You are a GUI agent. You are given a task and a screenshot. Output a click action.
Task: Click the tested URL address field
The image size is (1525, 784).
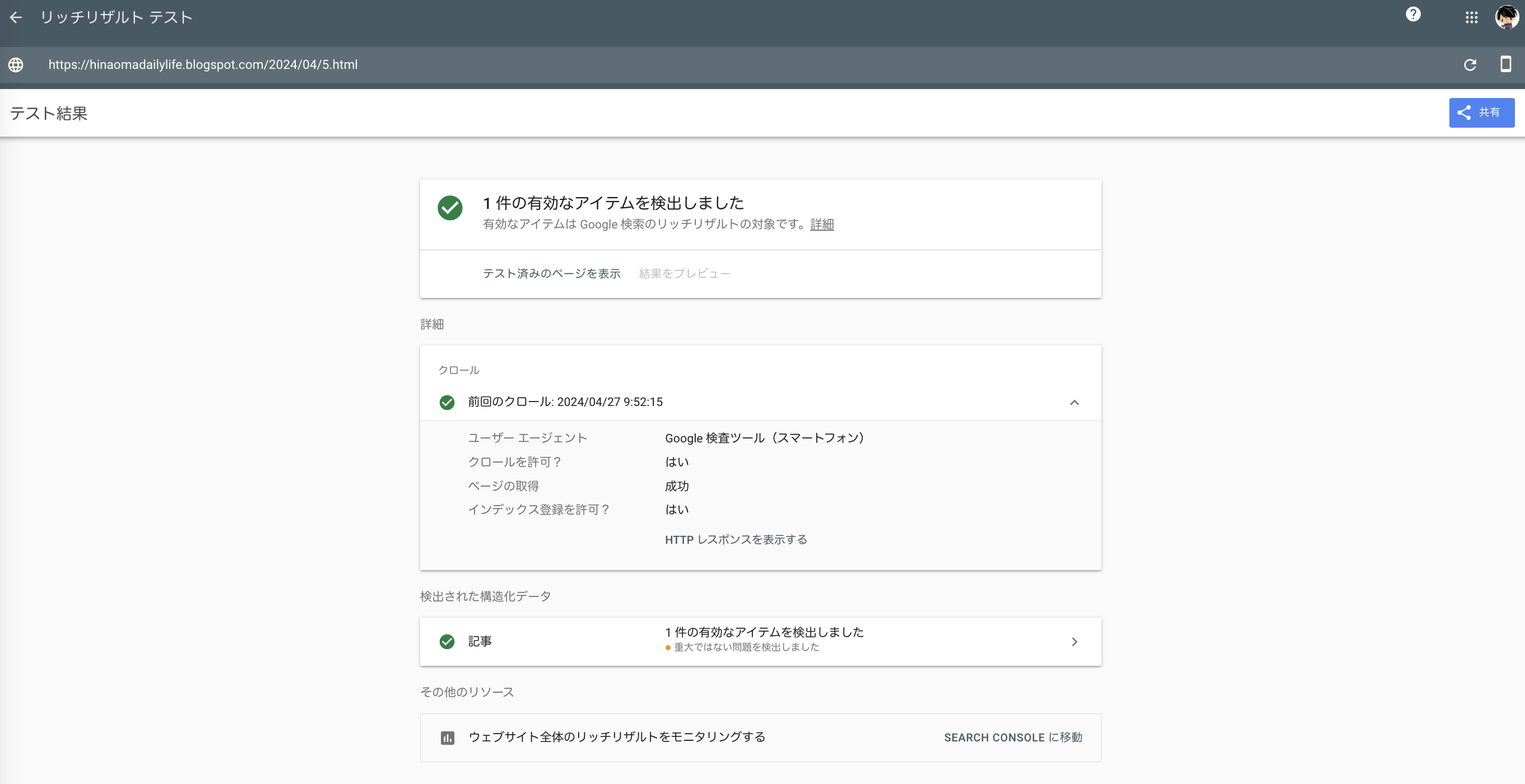click(x=202, y=64)
